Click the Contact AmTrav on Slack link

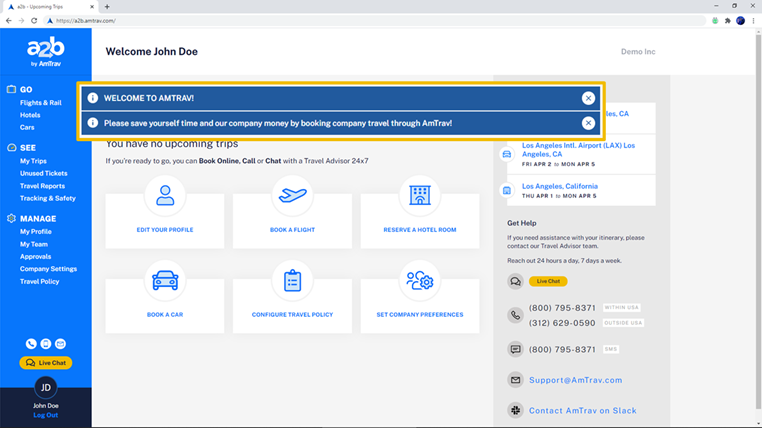click(582, 410)
